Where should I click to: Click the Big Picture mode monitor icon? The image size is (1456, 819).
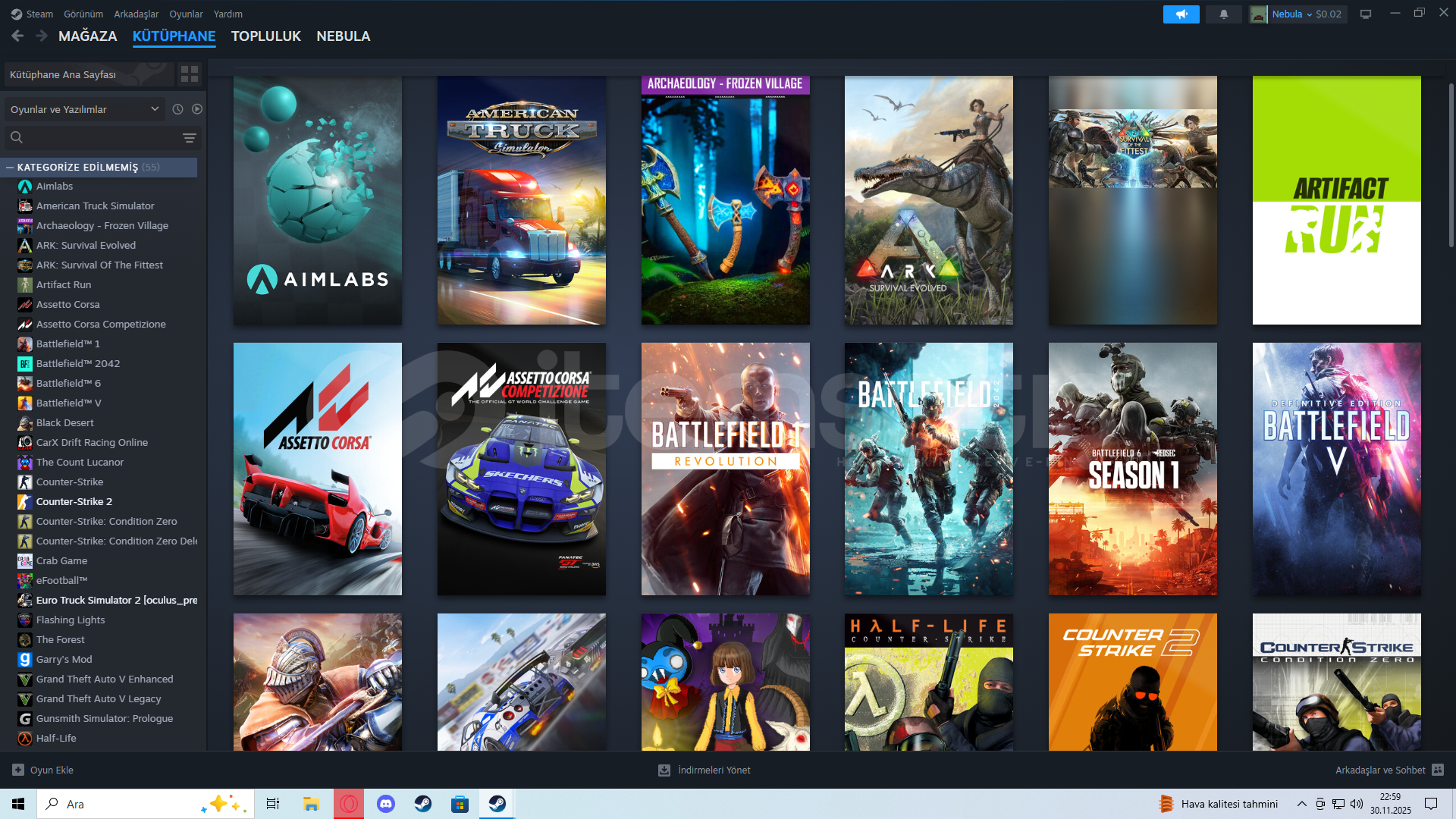click(x=1365, y=14)
